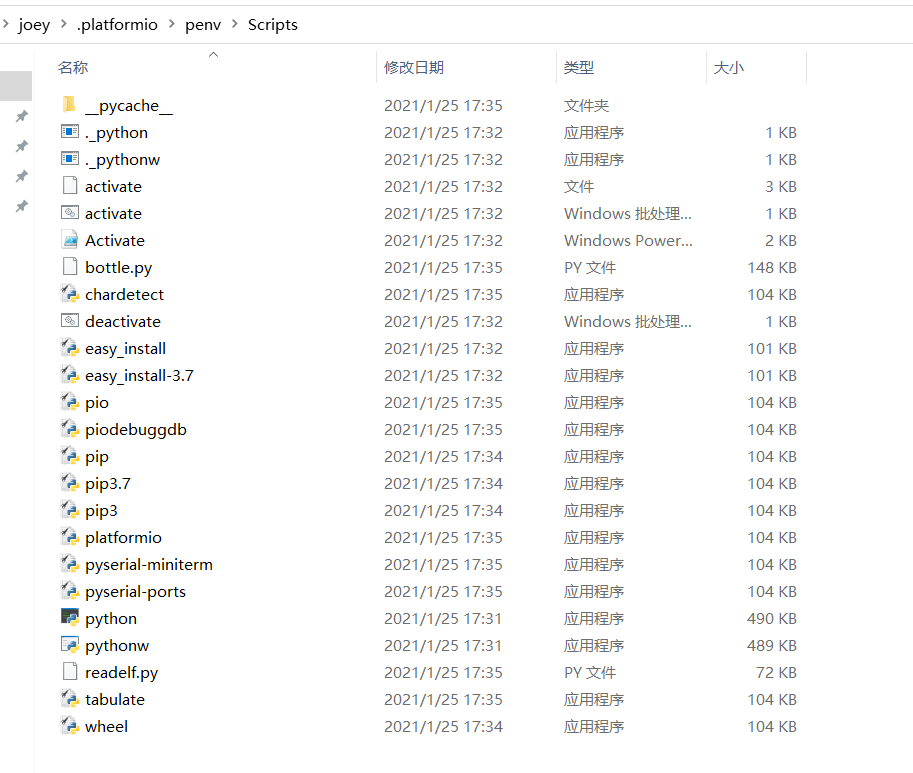The image size is (913, 773).
Task: Sort files by 修改日期 column header
Action: 414,68
